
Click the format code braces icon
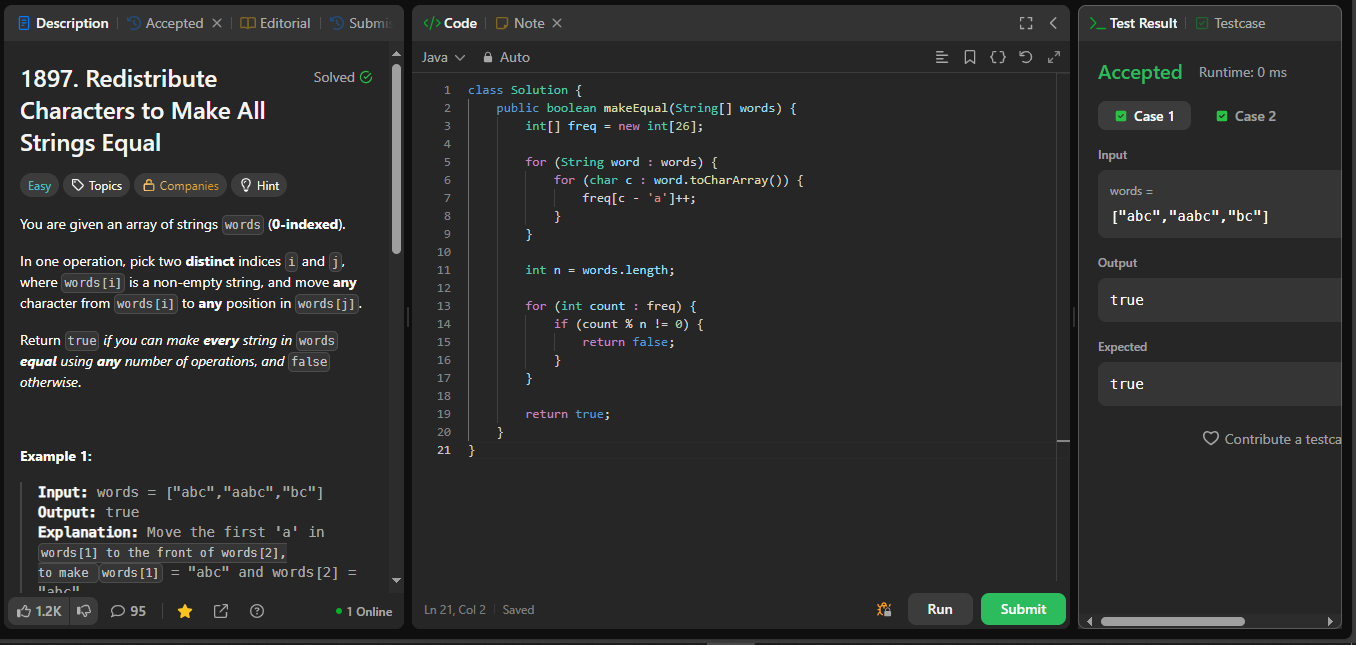point(997,58)
